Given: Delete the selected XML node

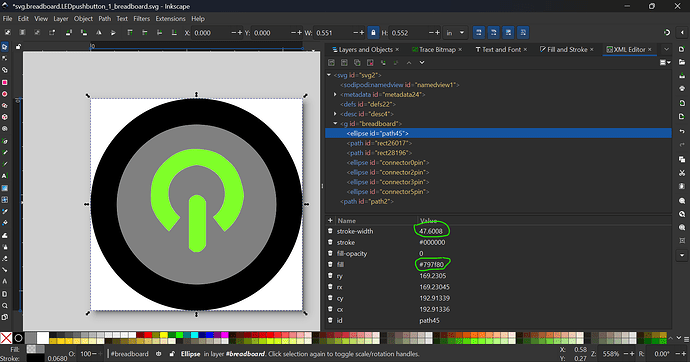Looking at the screenshot, I should tap(370, 62).
